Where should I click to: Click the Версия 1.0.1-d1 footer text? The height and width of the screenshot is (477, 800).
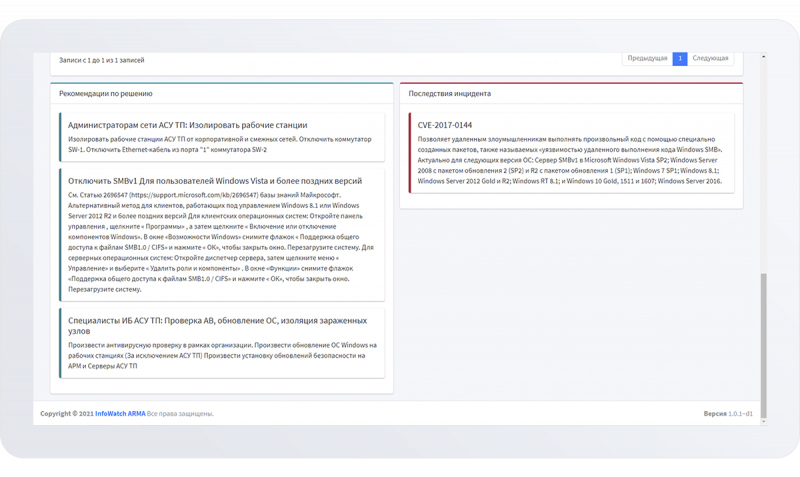[727, 413]
